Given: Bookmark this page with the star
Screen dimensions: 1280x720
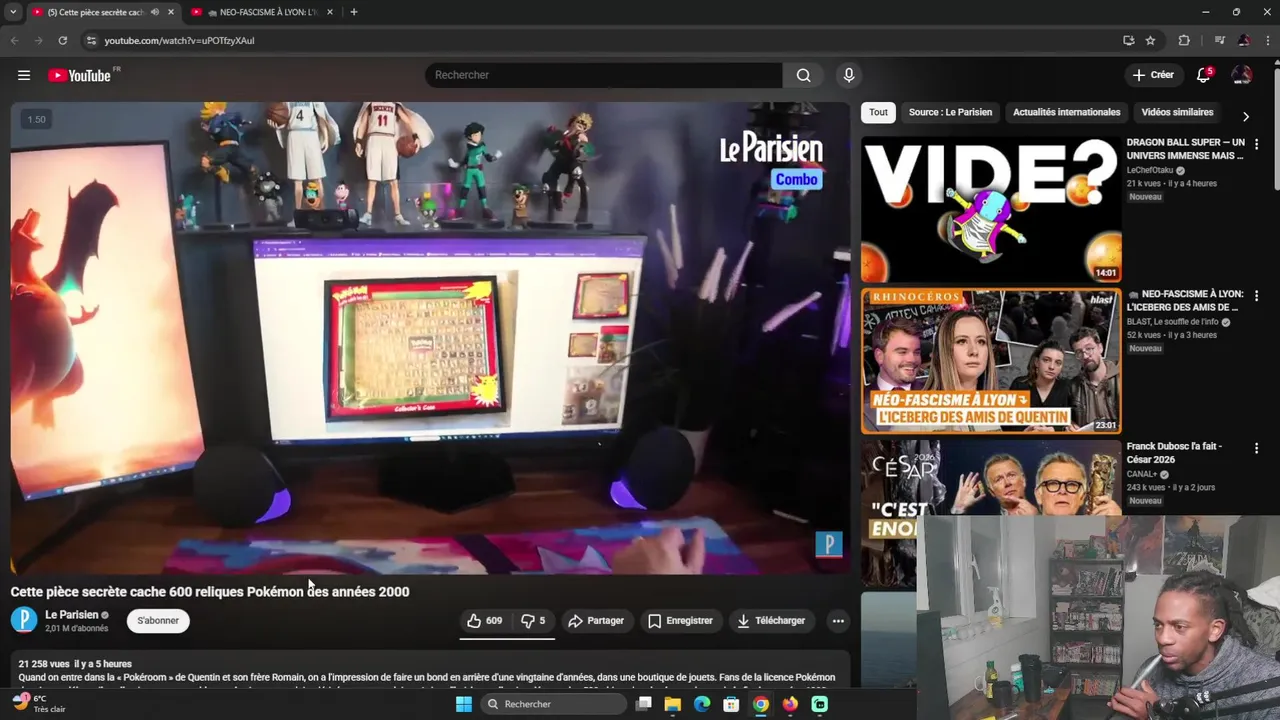Looking at the screenshot, I should pos(1150,40).
